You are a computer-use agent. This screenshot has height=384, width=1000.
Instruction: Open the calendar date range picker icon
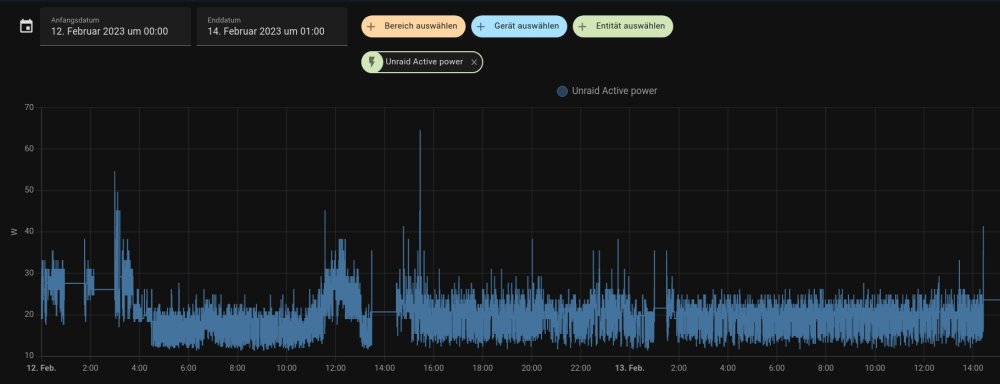(26, 26)
